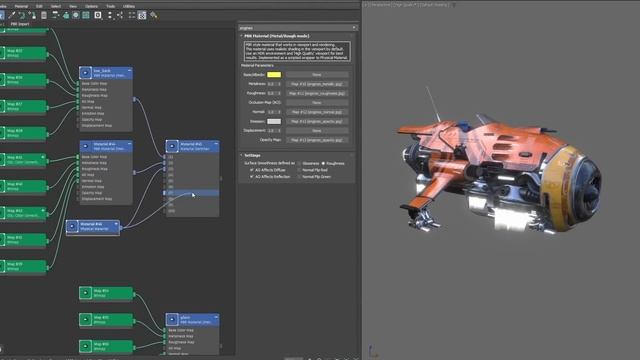This screenshot has height=360, width=640.
Task: Open the Edit menu
Action: coord(39,6)
